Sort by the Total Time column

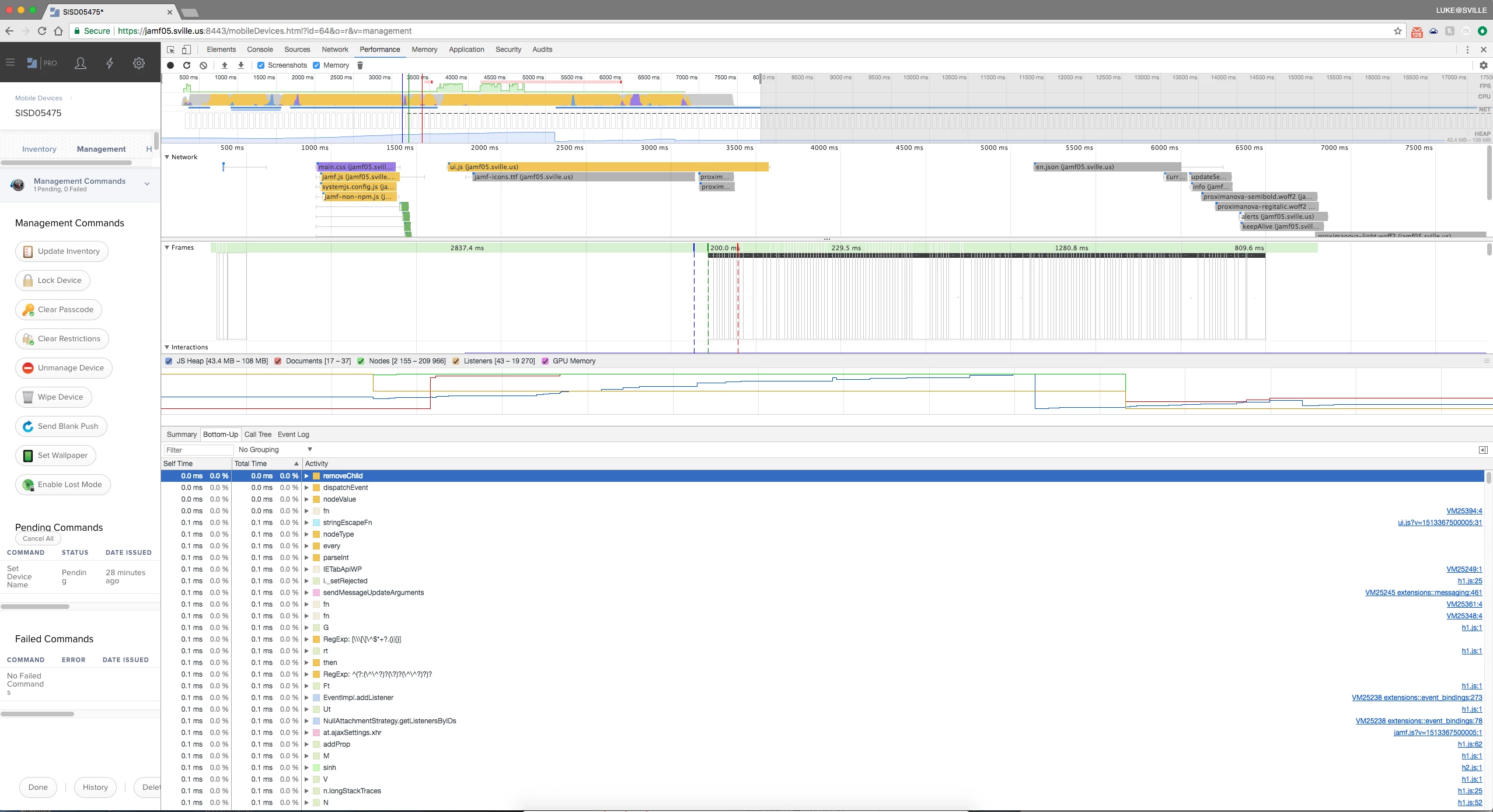coord(267,464)
